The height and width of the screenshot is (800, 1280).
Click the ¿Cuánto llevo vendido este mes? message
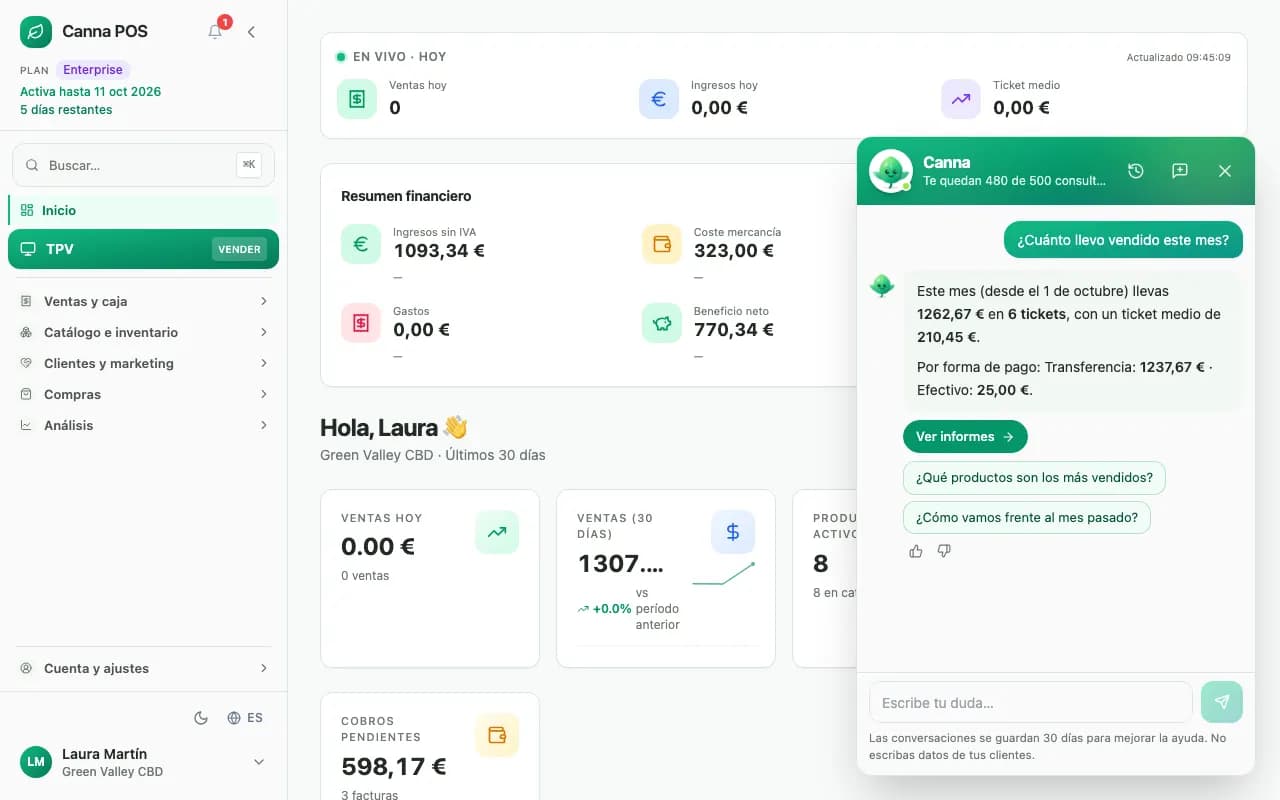pyautogui.click(x=1123, y=240)
